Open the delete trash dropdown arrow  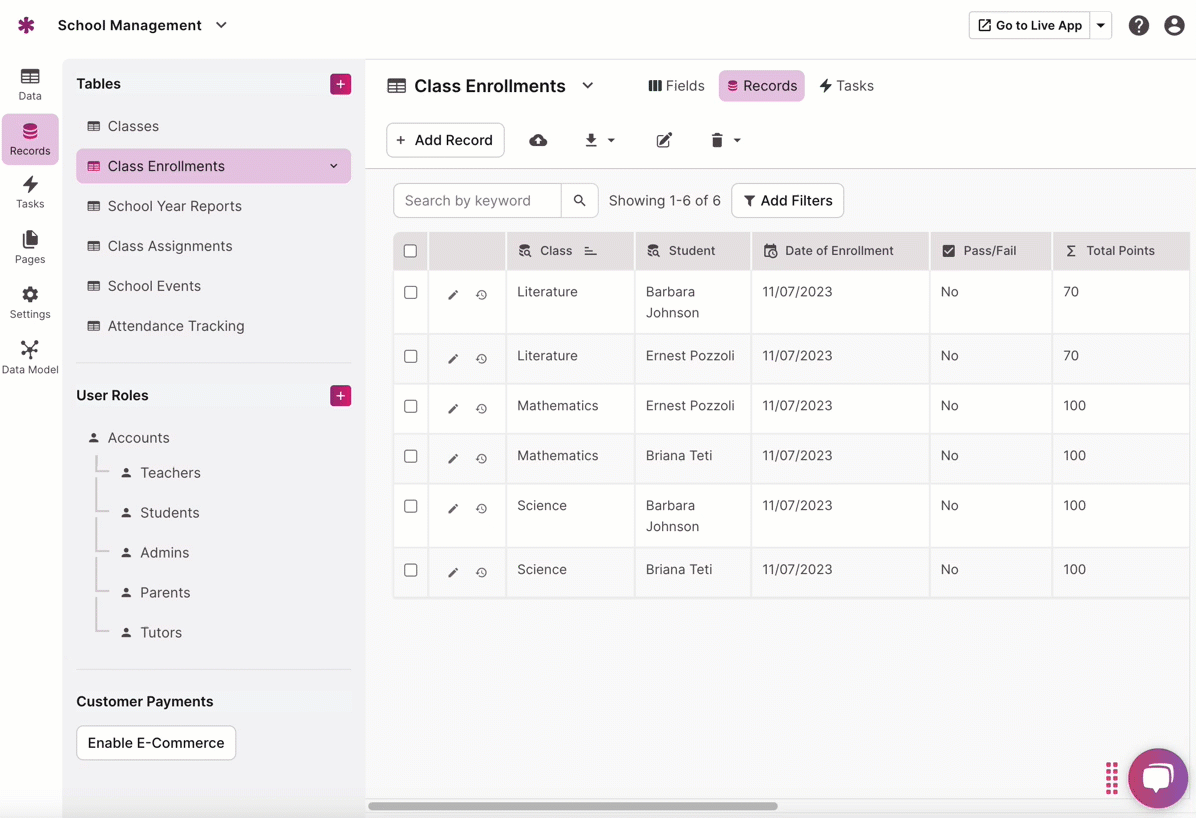coord(737,141)
